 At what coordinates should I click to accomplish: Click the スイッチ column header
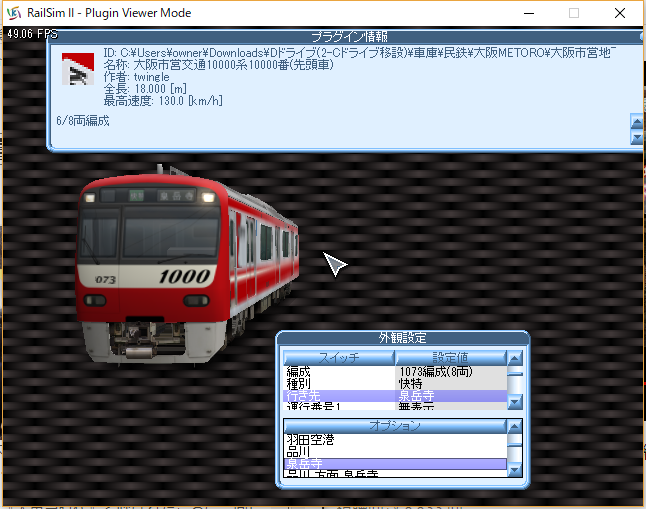(x=339, y=358)
